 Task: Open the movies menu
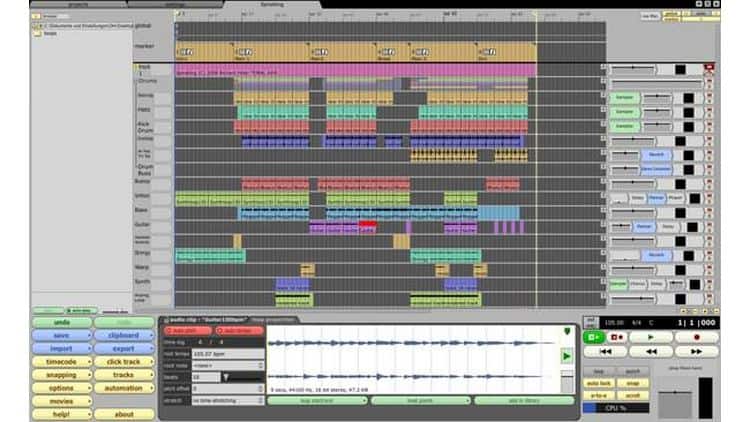(62, 401)
